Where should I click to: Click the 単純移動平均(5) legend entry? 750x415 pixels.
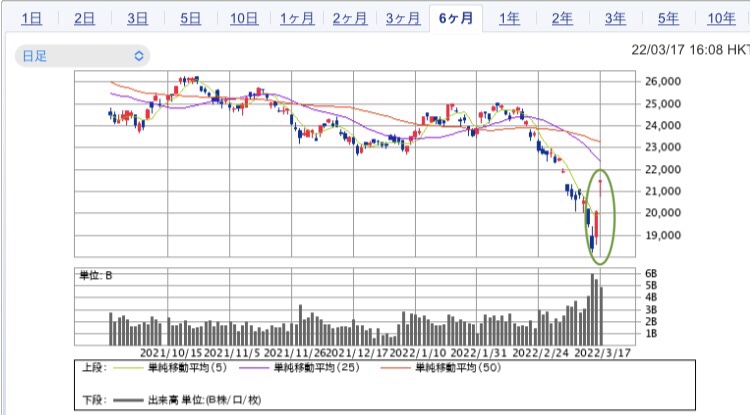point(188,368)
